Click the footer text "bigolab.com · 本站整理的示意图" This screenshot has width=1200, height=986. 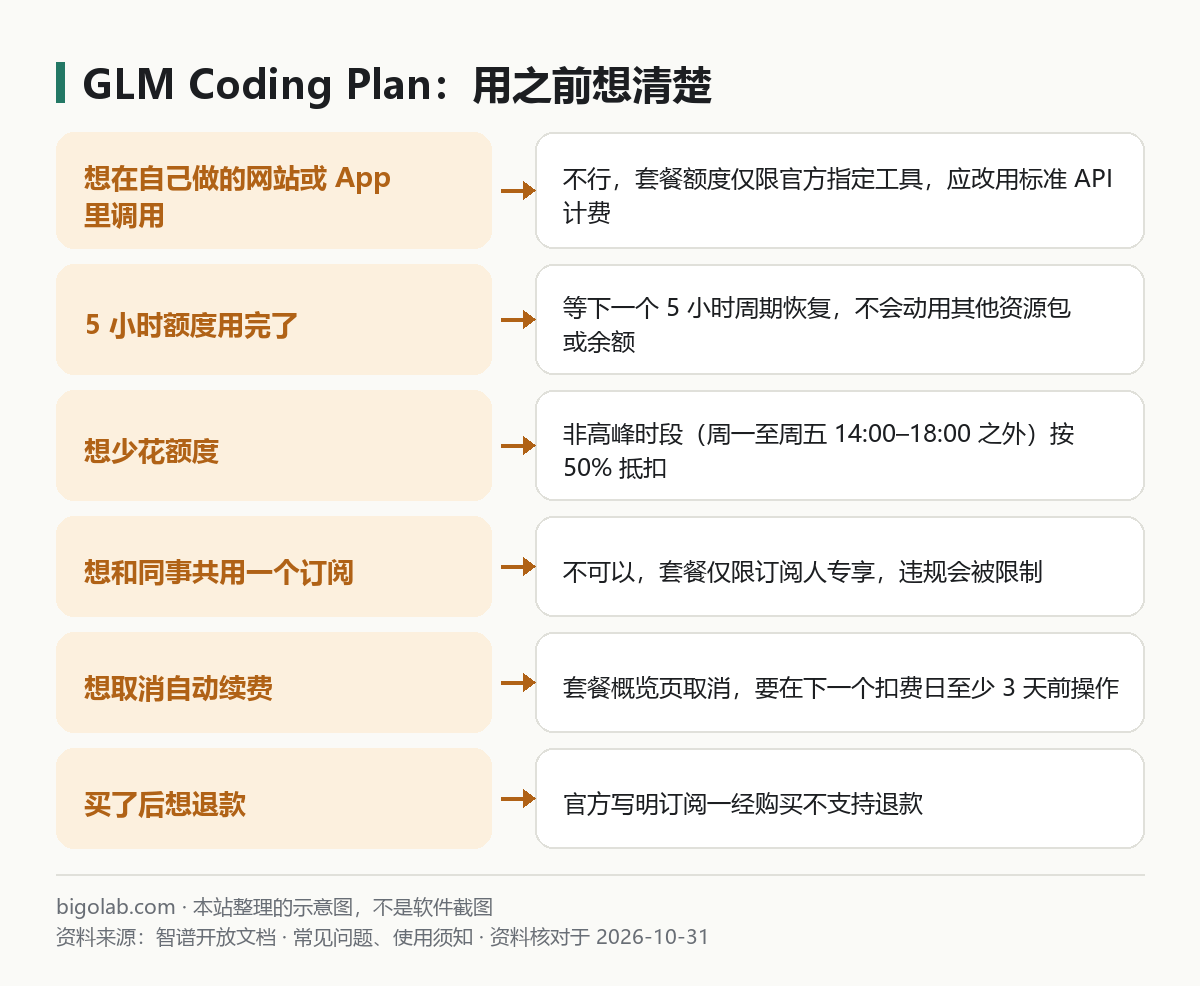(x=275, y=908)
